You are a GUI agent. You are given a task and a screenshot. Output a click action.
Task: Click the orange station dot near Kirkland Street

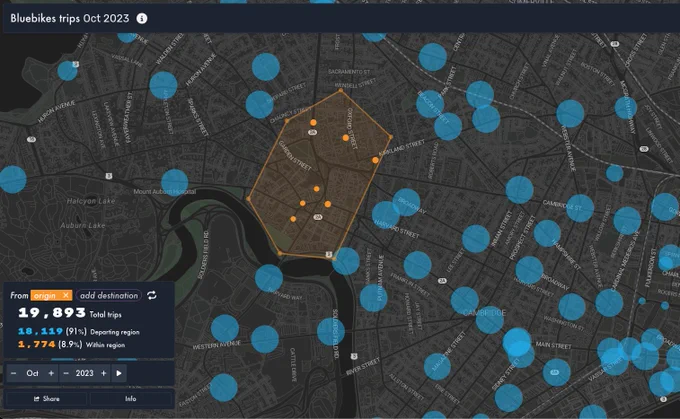pyautogui.click(x=375, y=160)
